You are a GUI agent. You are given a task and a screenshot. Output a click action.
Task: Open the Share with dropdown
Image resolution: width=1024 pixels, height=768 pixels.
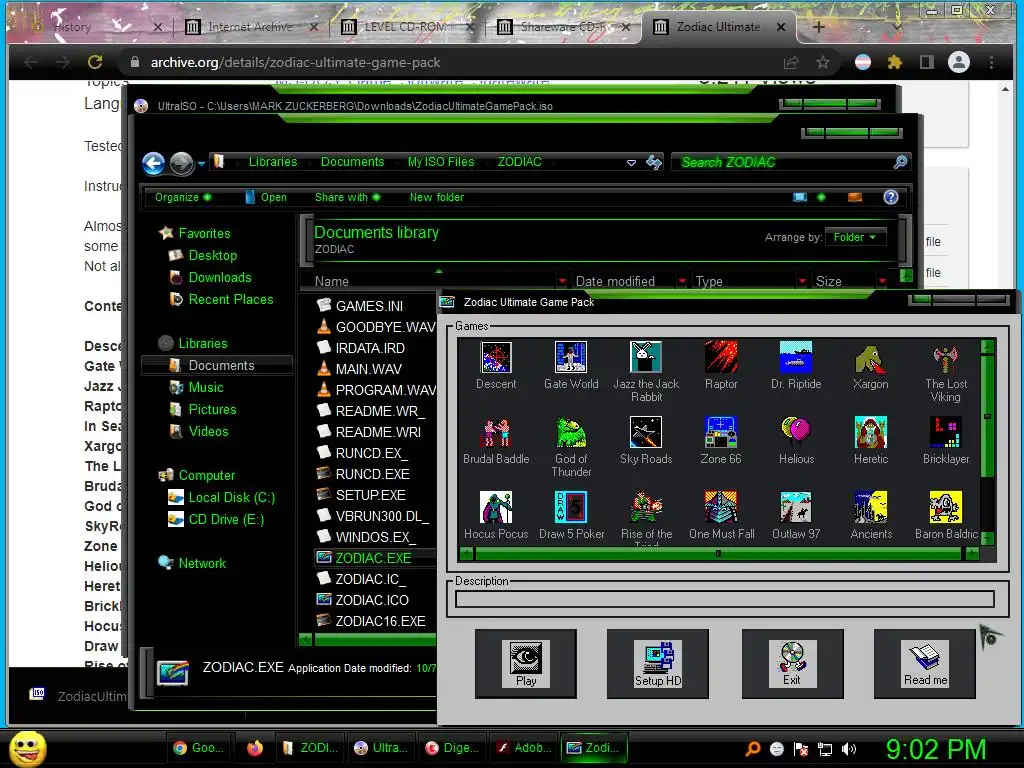tap(347, 197)
